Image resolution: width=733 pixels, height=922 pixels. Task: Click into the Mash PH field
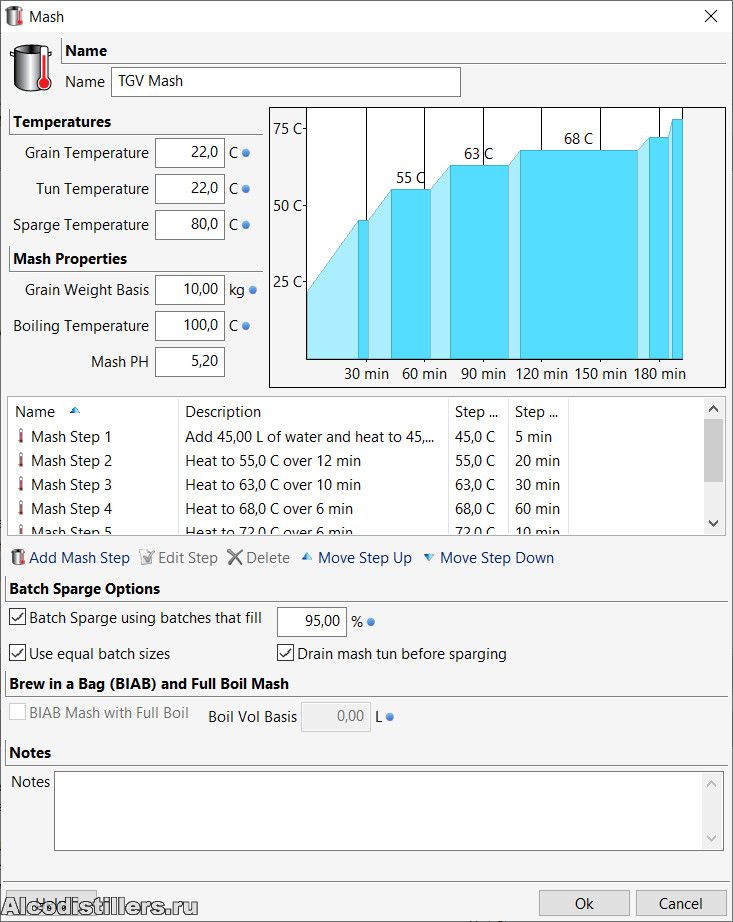190,362
